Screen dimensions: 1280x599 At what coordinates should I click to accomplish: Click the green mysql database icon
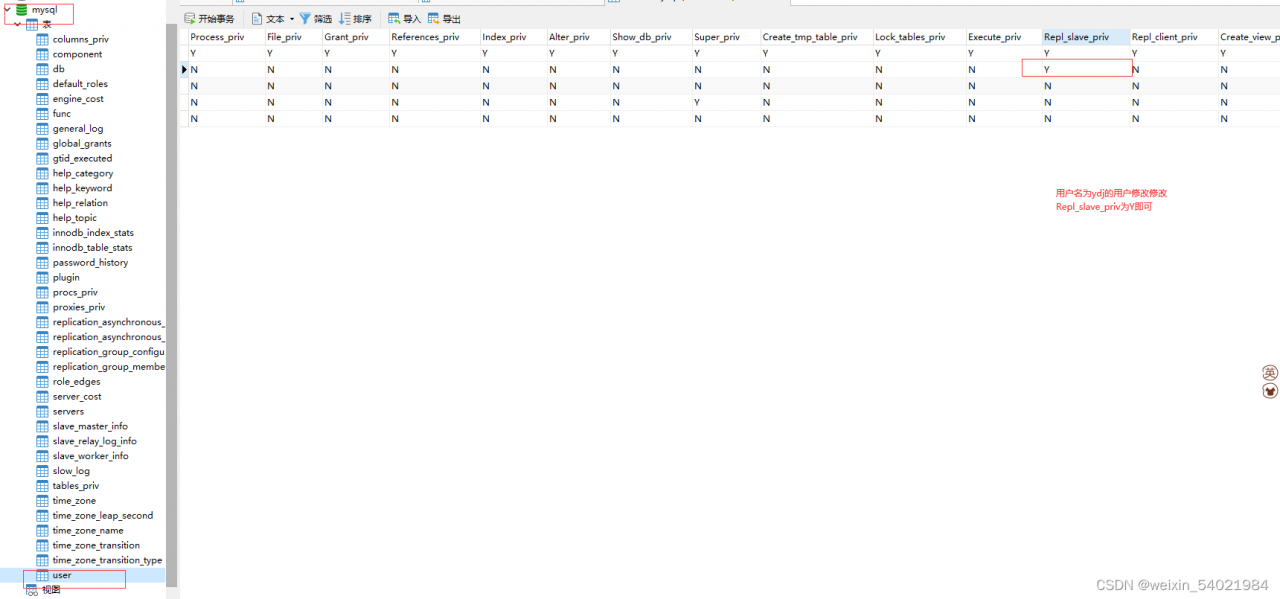click(21, 9)
